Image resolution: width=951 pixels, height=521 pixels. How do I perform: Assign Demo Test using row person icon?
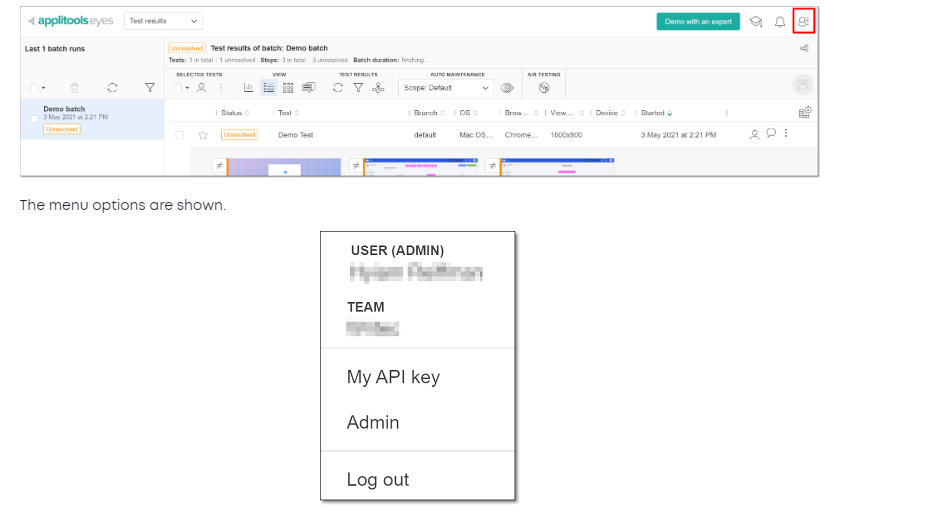754,135
